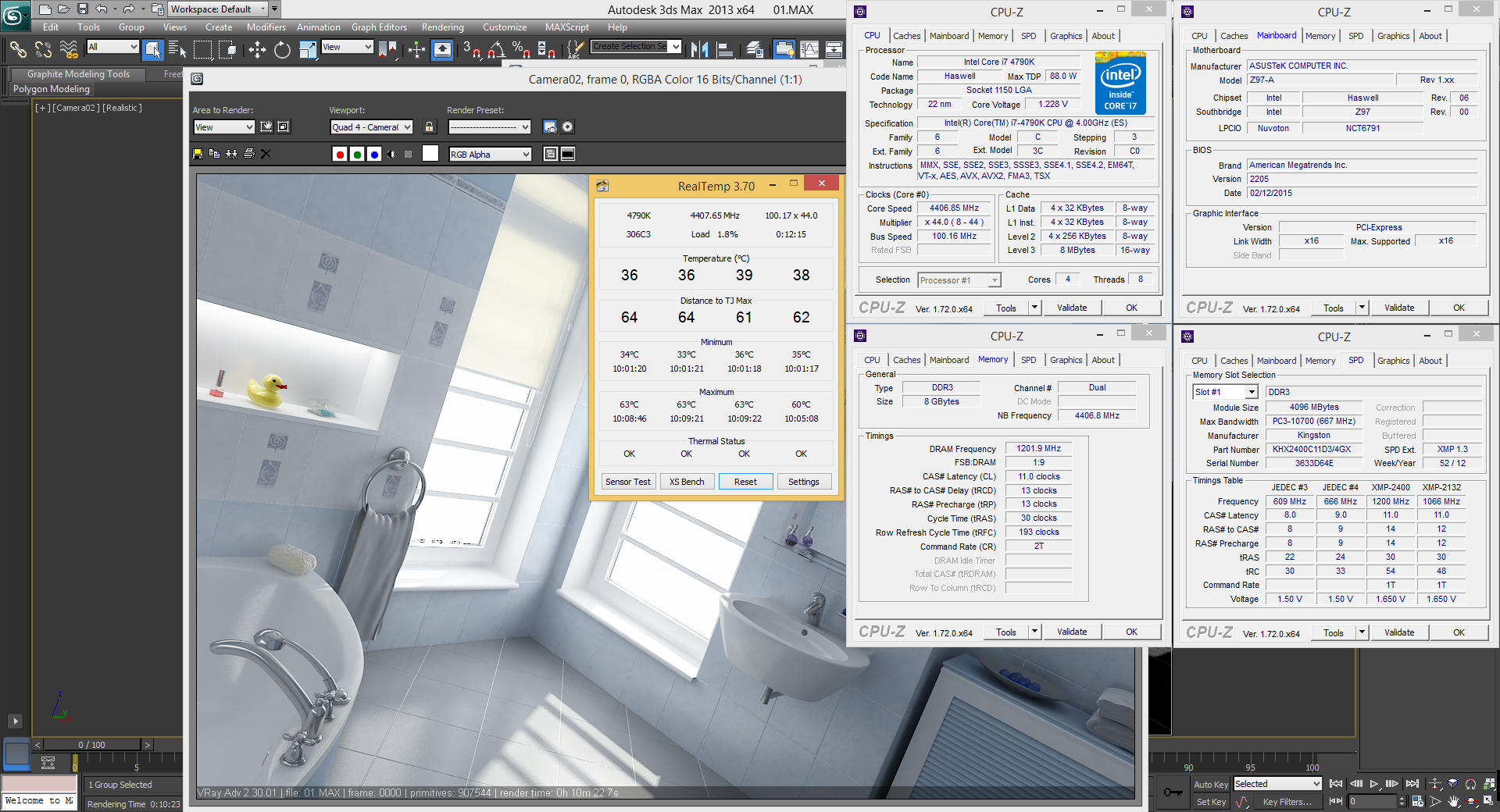This screenshot has width=1500, height=812.
Task: Open the MAXScript menu
Action: 567,27
